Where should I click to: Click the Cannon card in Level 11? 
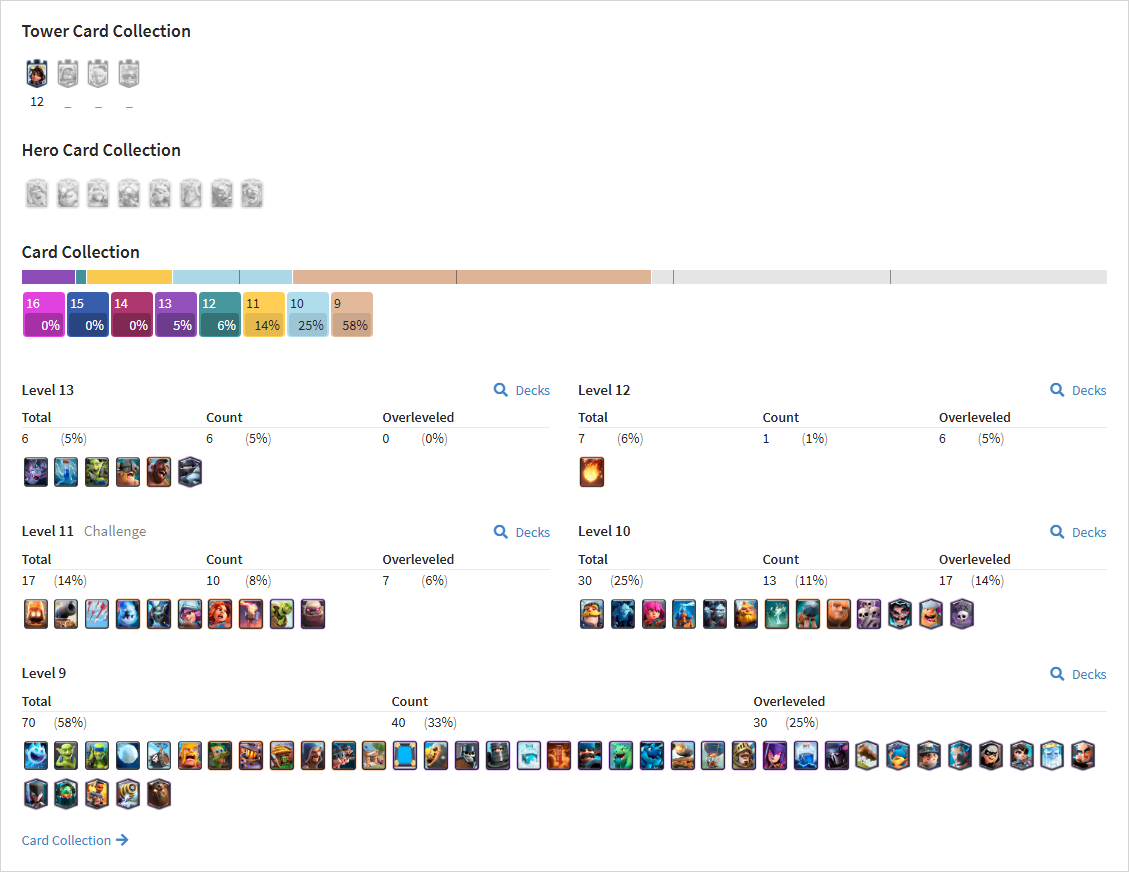pos(66,614)
